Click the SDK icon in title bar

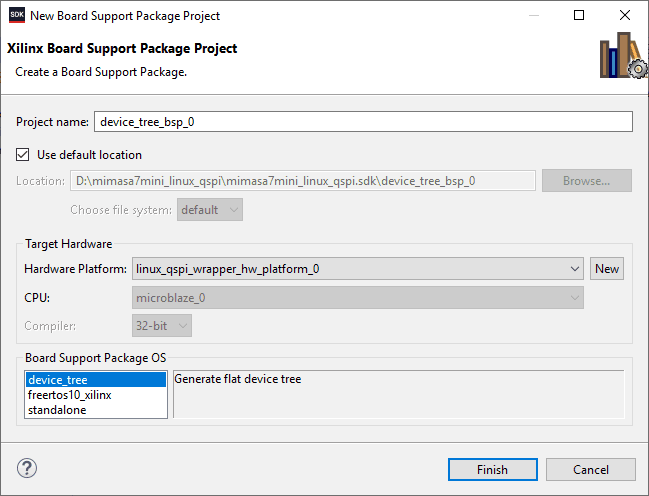[x=15, y=16]
